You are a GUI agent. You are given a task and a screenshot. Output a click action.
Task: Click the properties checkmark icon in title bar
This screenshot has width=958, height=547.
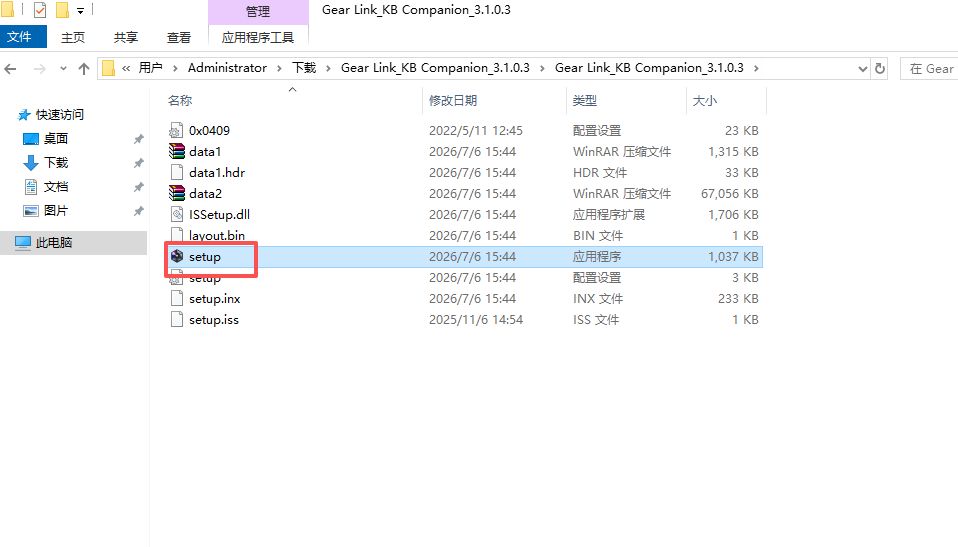(40, 10)
